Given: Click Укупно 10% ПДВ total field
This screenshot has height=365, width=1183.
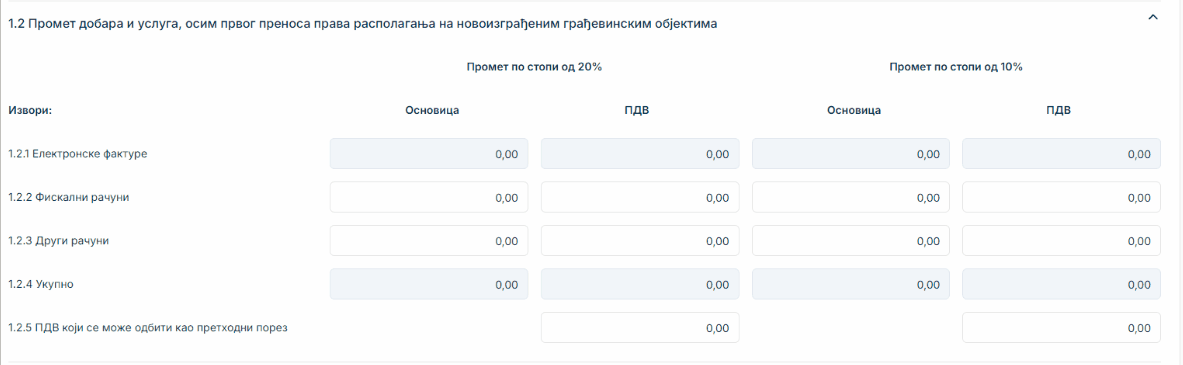Looking at the screenshot, I should [1062, 284].
